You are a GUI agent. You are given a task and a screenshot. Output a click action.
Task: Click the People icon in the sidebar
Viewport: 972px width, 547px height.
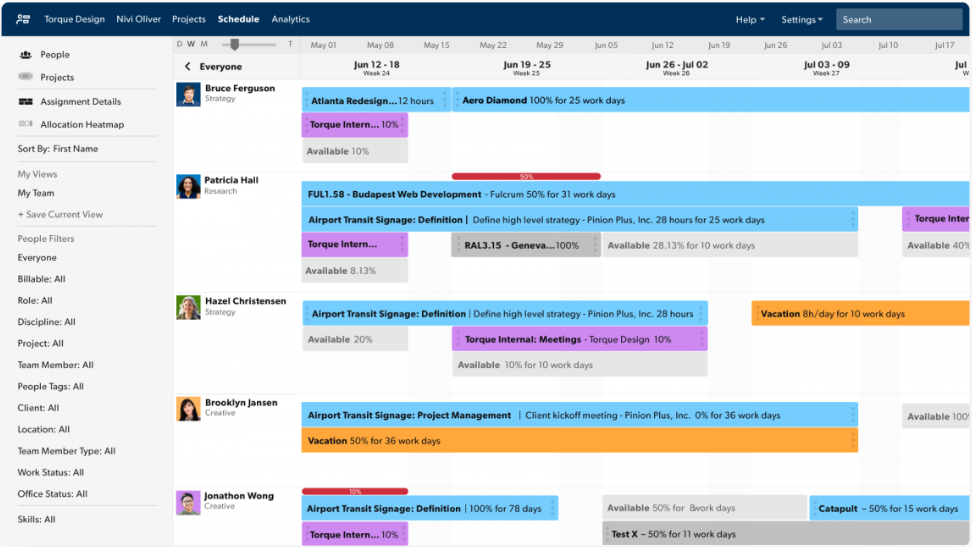[x=25, y=55]
